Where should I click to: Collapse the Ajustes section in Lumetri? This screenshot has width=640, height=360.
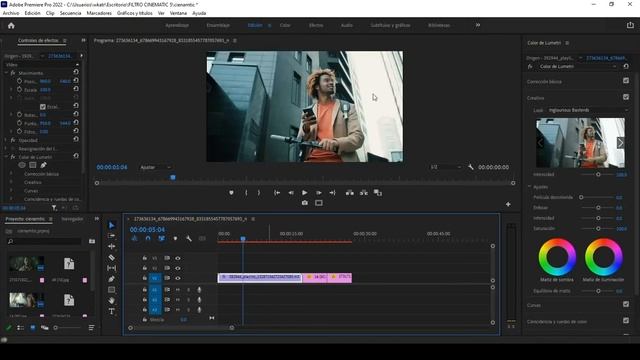coord(530,187)
